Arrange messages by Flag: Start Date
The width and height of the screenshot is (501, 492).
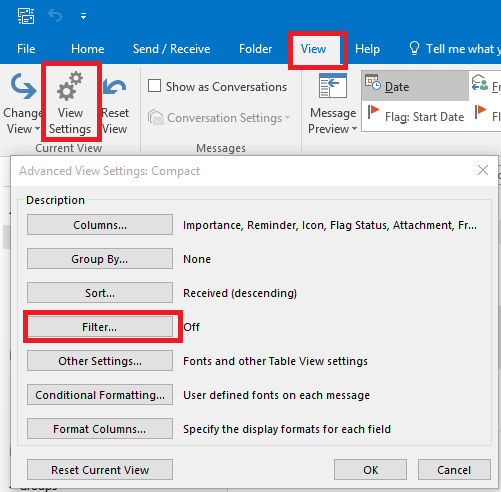coord(415,116)
